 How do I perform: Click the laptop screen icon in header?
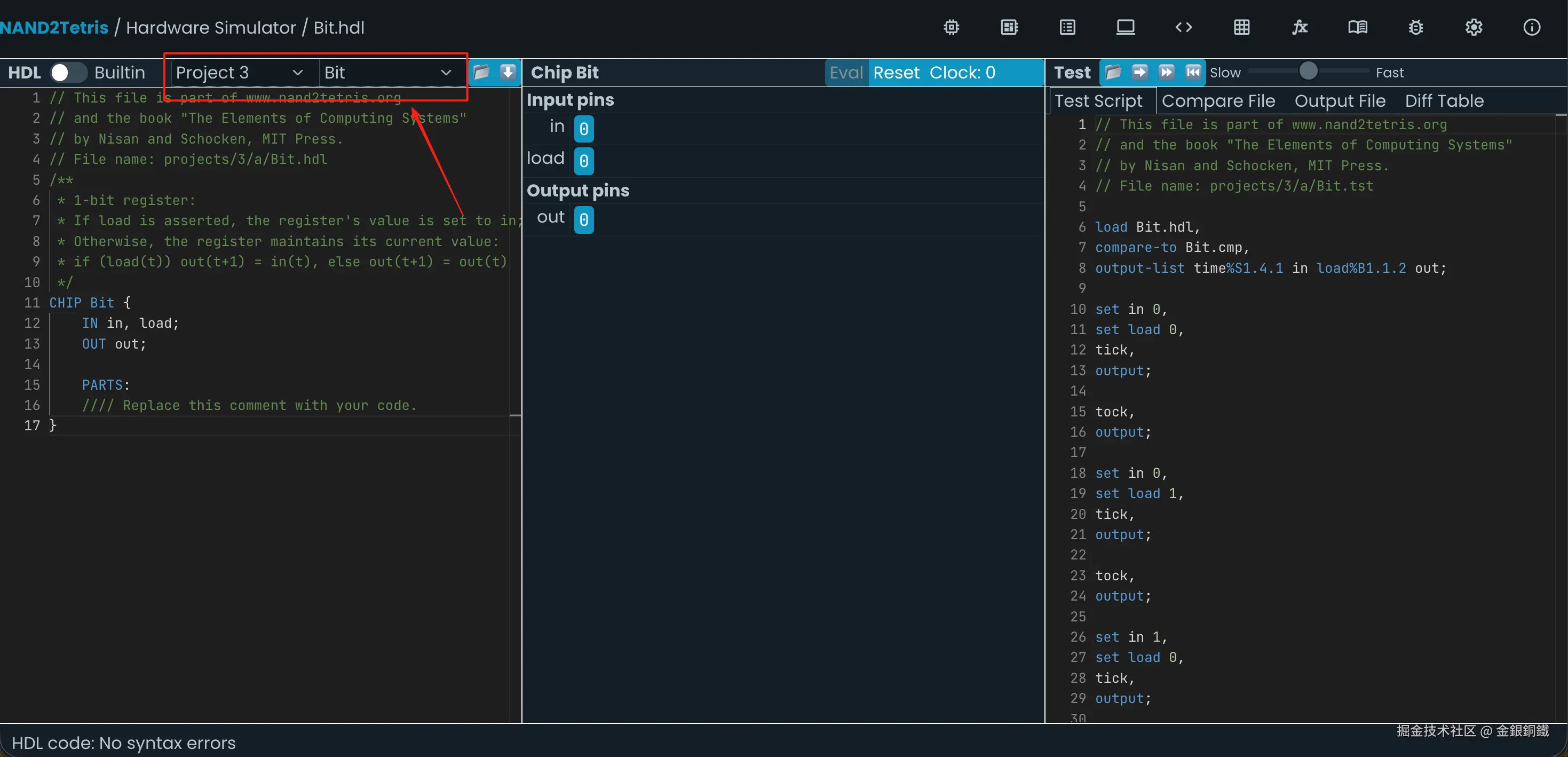click(x=1125, y=27)
